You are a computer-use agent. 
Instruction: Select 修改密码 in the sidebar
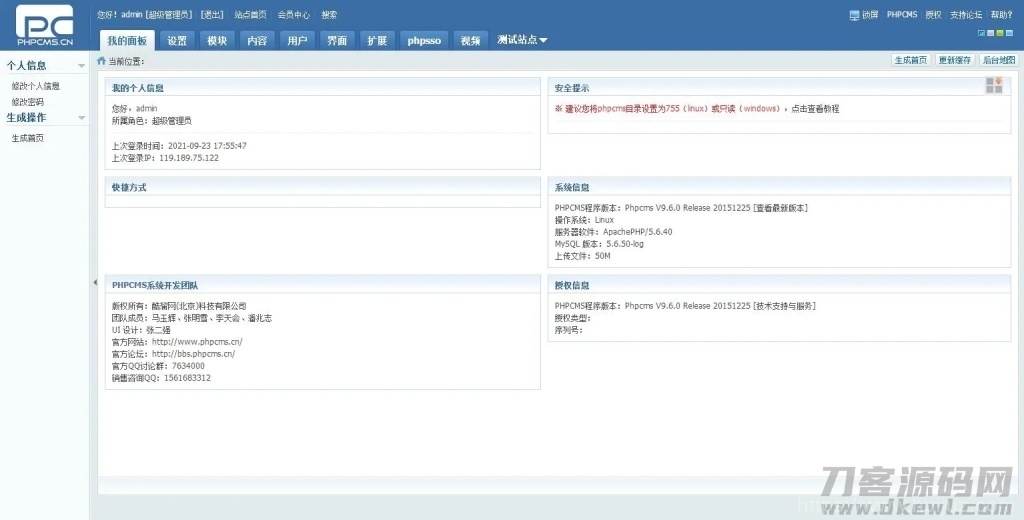click(27, 102)
